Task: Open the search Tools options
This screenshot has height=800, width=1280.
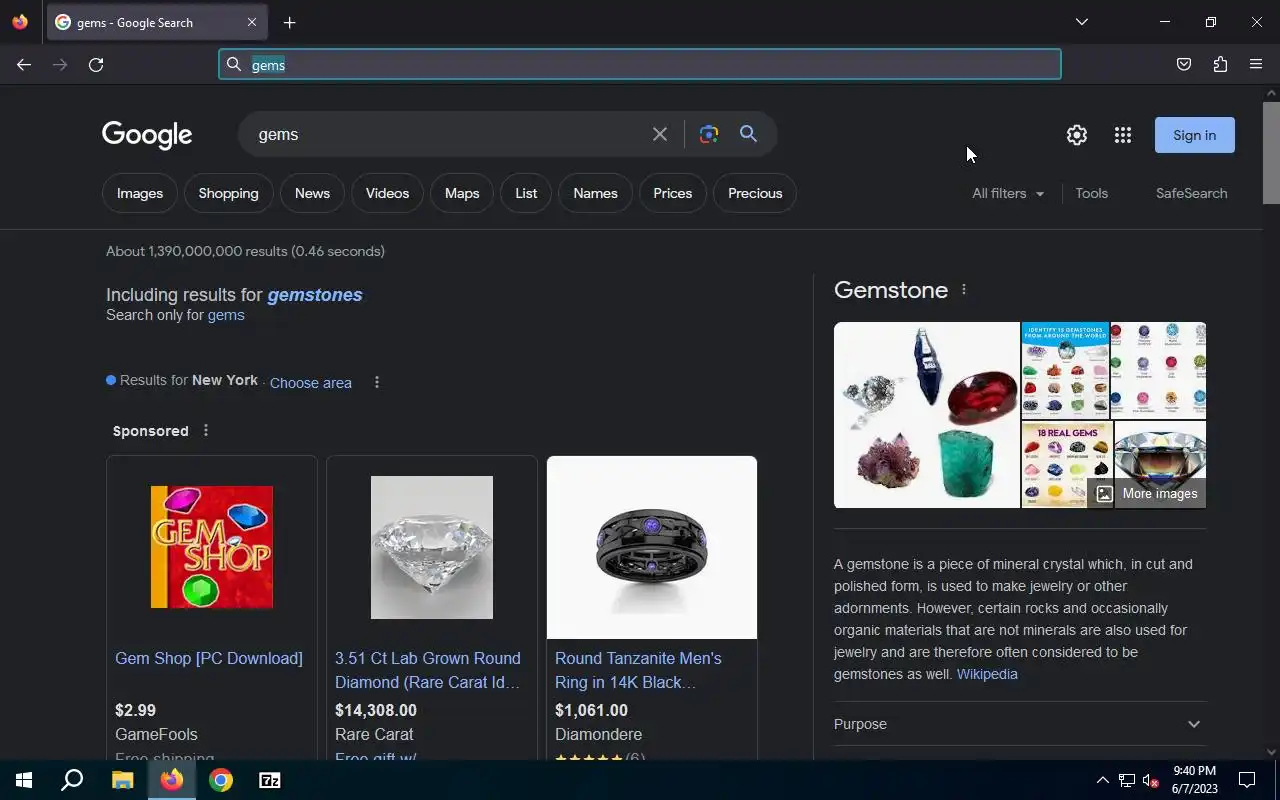Action: pyautogui.click(x=1092, y=193)
